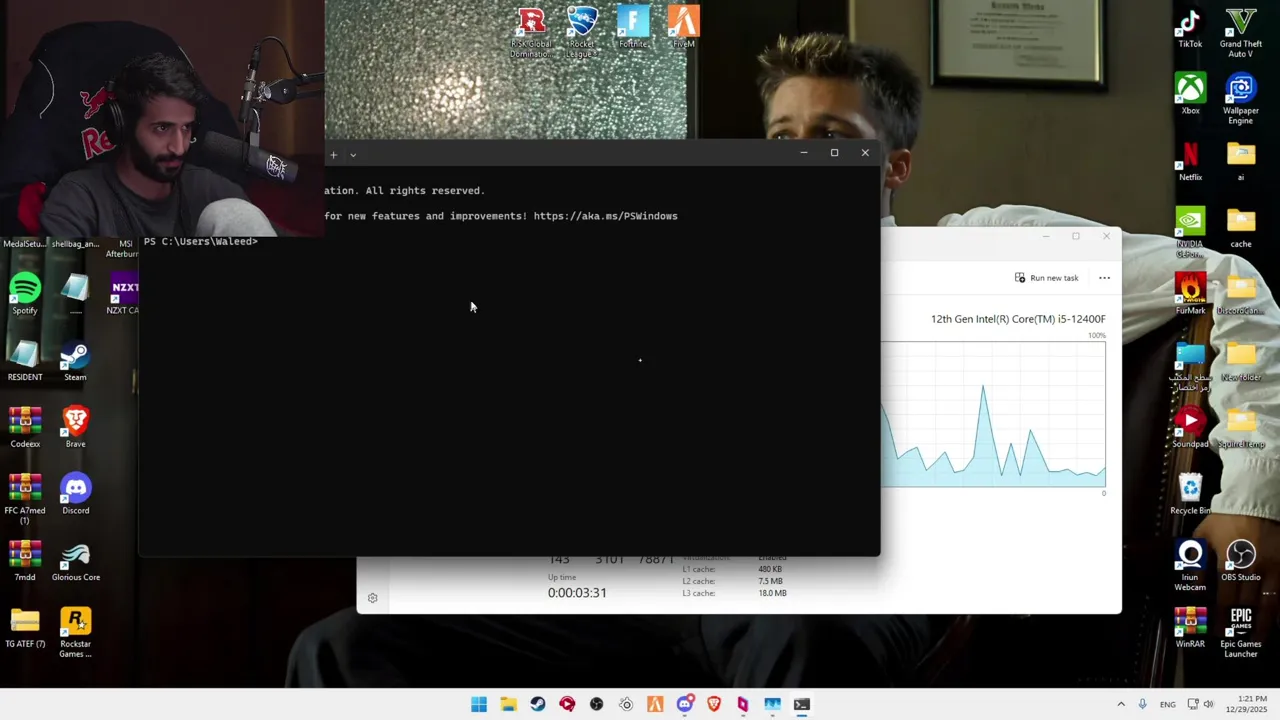Launch OBS Studio desktop shortcut

tap(1241, 562)
